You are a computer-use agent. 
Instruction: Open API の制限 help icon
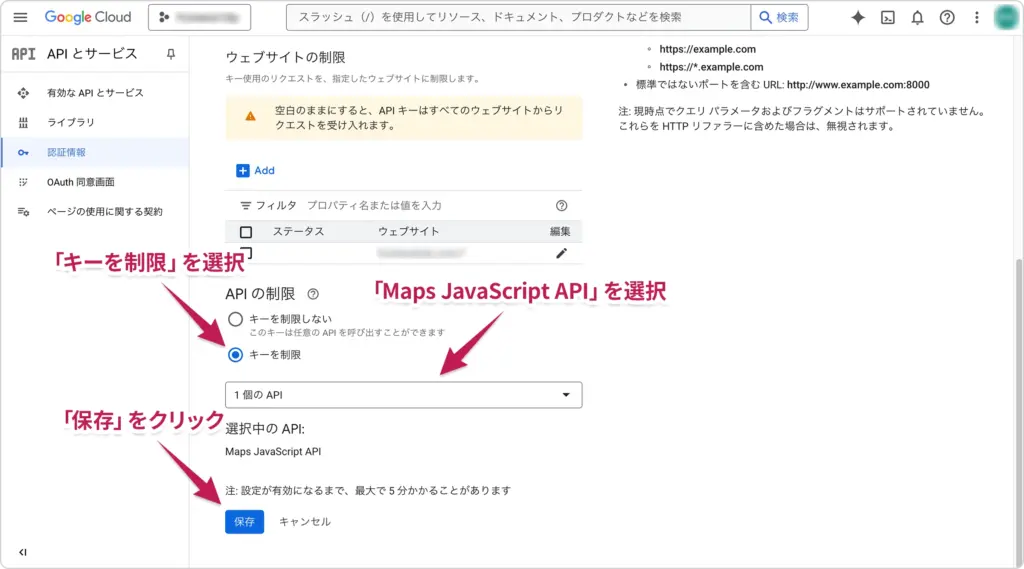tap(313, 294)
